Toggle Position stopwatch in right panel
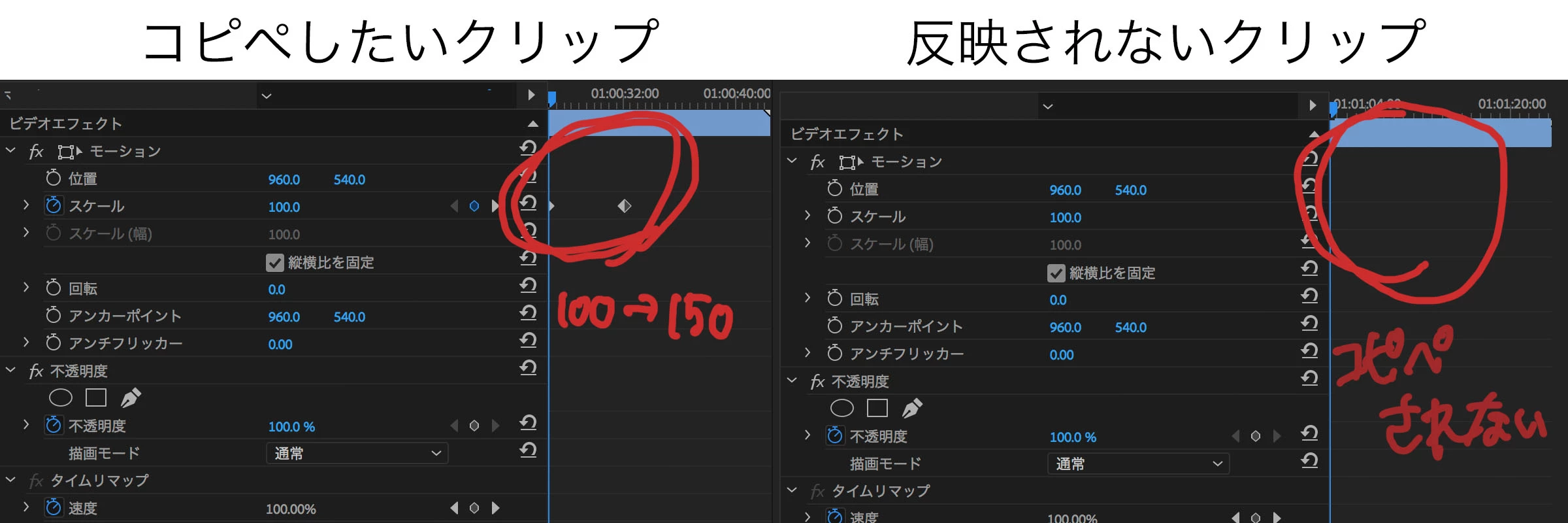This screenshot has height=523, width=1568. (x=835, y=188)
